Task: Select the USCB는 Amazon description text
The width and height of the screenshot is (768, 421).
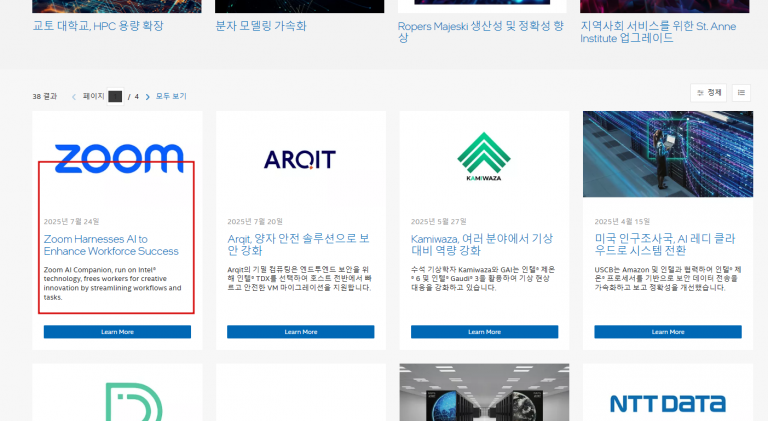Action: coord(668,279)
